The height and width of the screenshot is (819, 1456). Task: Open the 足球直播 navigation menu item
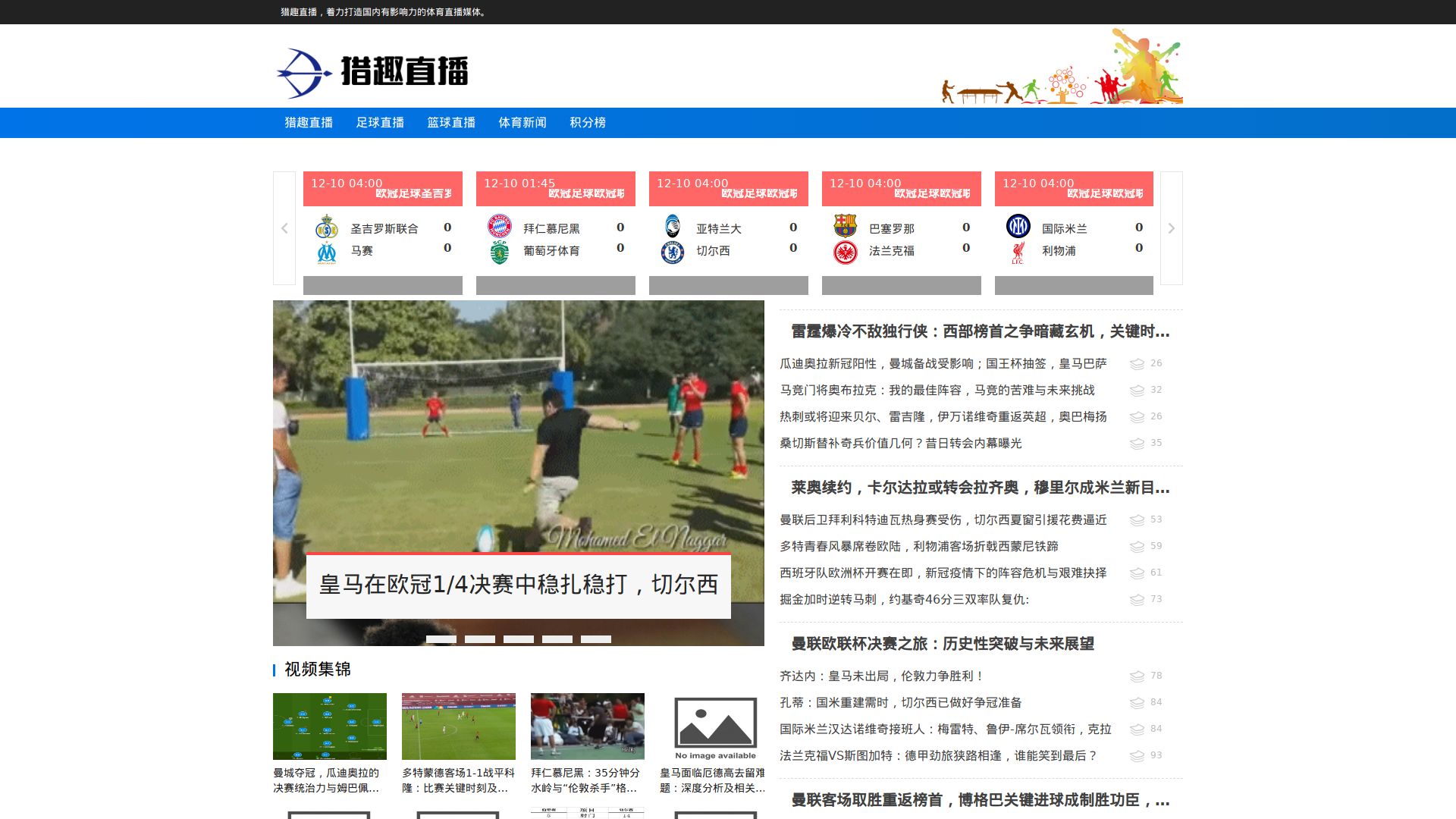pos(380,123)
